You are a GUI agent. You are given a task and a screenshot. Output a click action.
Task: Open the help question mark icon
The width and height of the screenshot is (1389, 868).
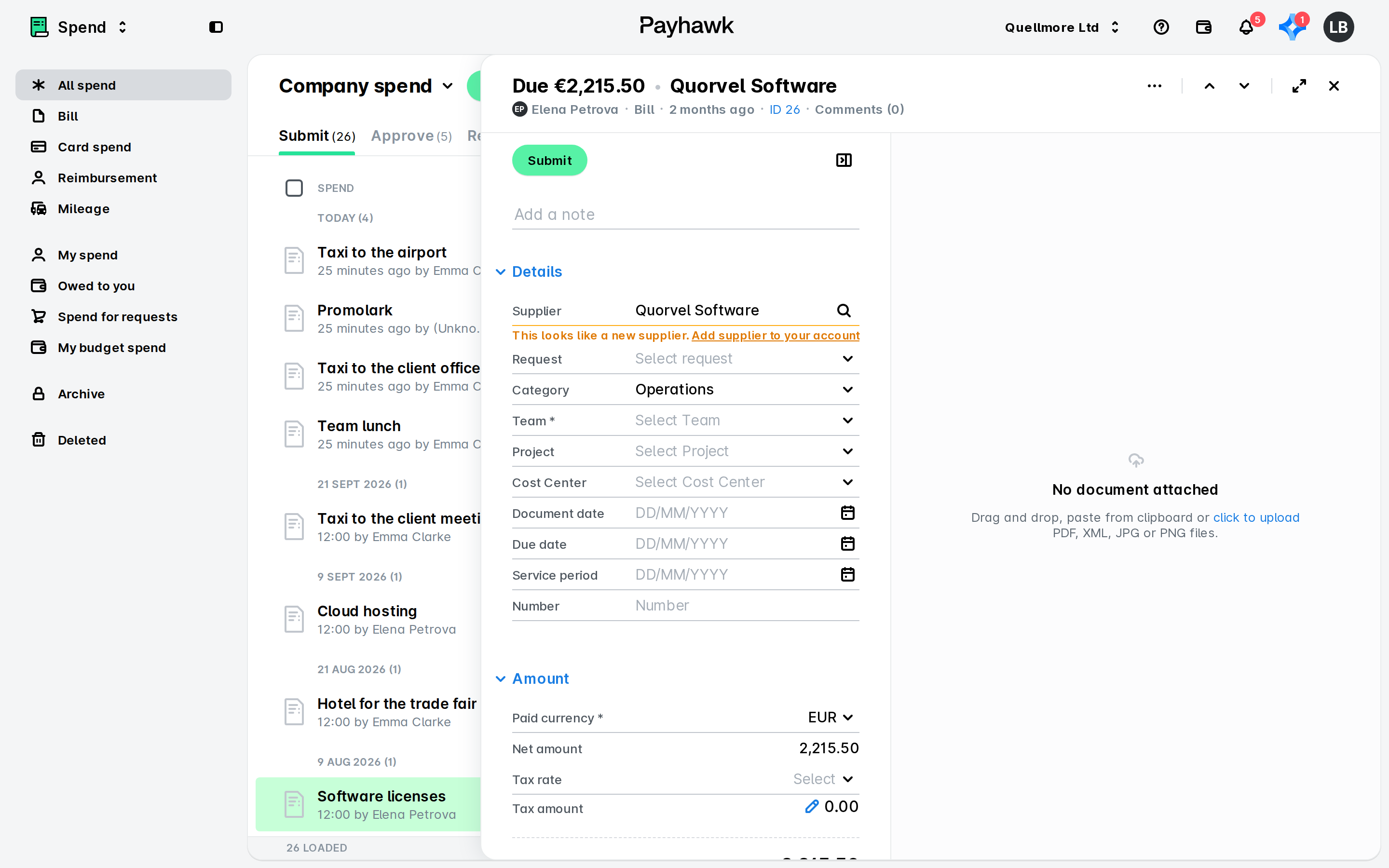coord(1160,27)
